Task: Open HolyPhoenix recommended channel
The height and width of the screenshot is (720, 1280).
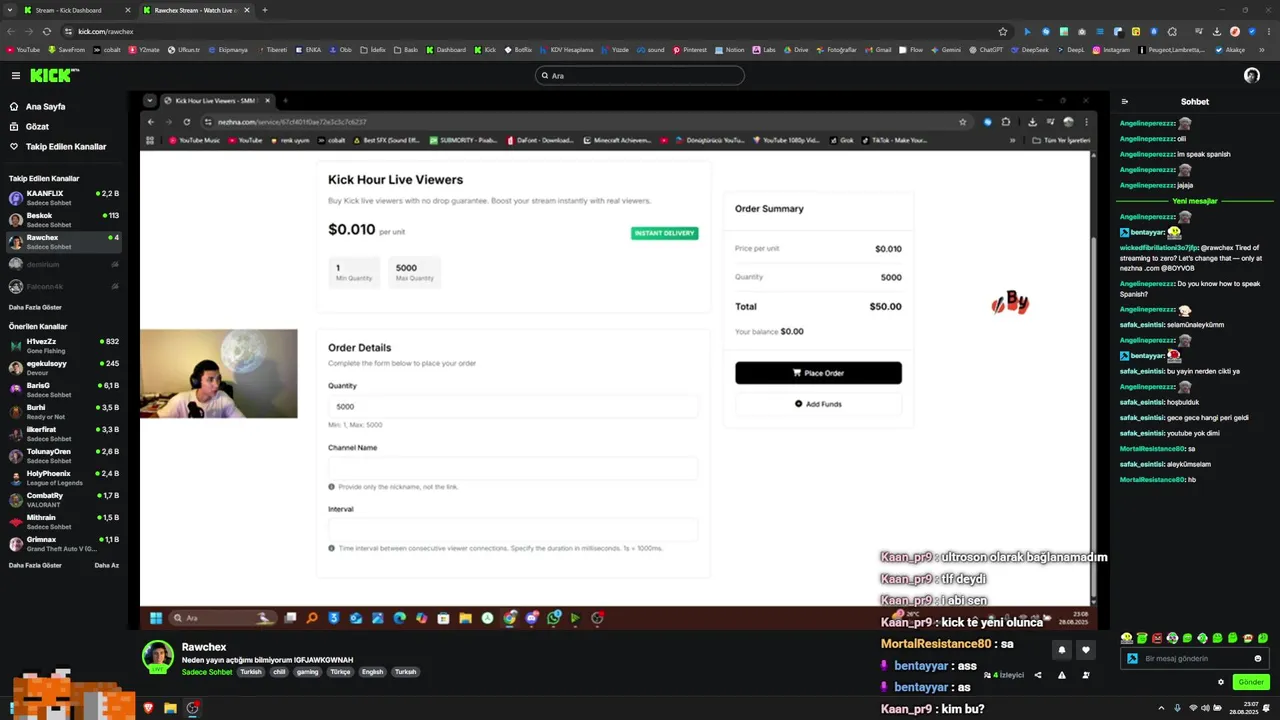Action: pyautogui.click(x=64, y=477)
